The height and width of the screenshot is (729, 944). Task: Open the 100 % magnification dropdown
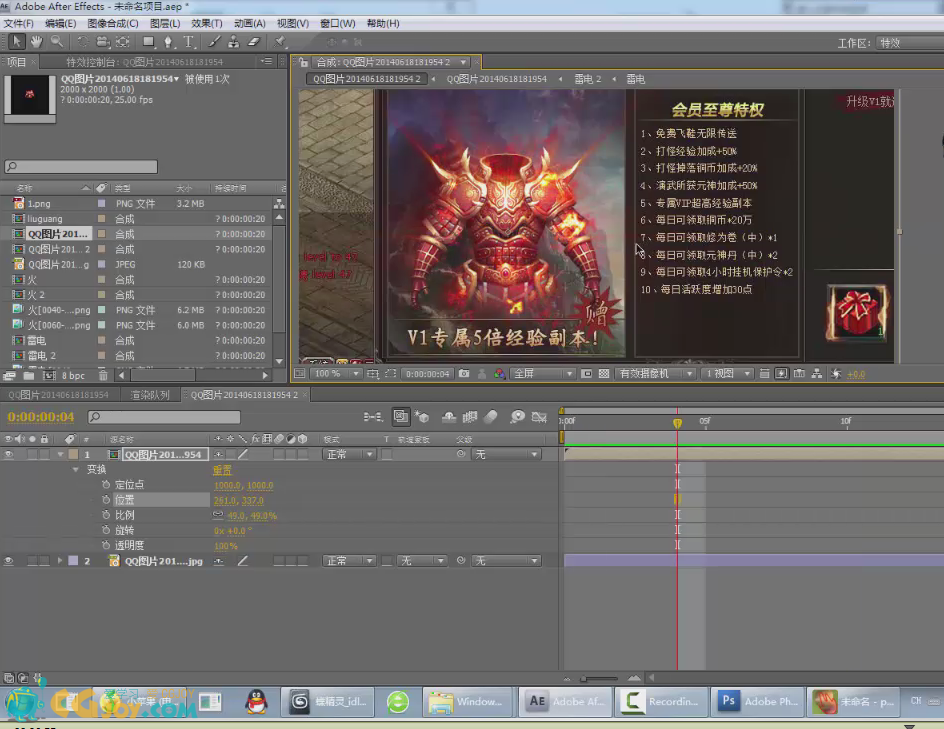pyautogui.click(x=336, y=374)
